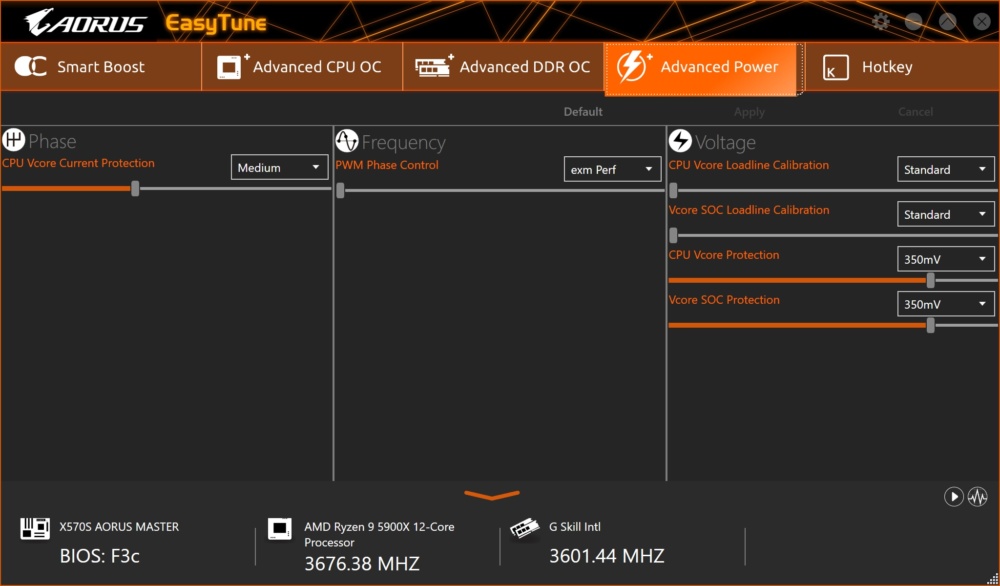Open the settings gear icon
The image size is (1000, 586).
(881, 22)
